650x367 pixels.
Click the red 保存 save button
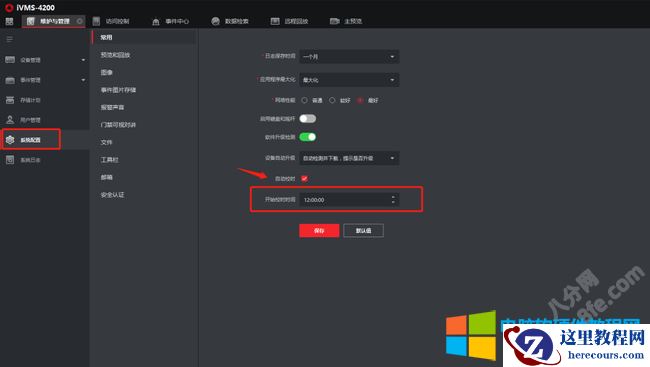319,231
